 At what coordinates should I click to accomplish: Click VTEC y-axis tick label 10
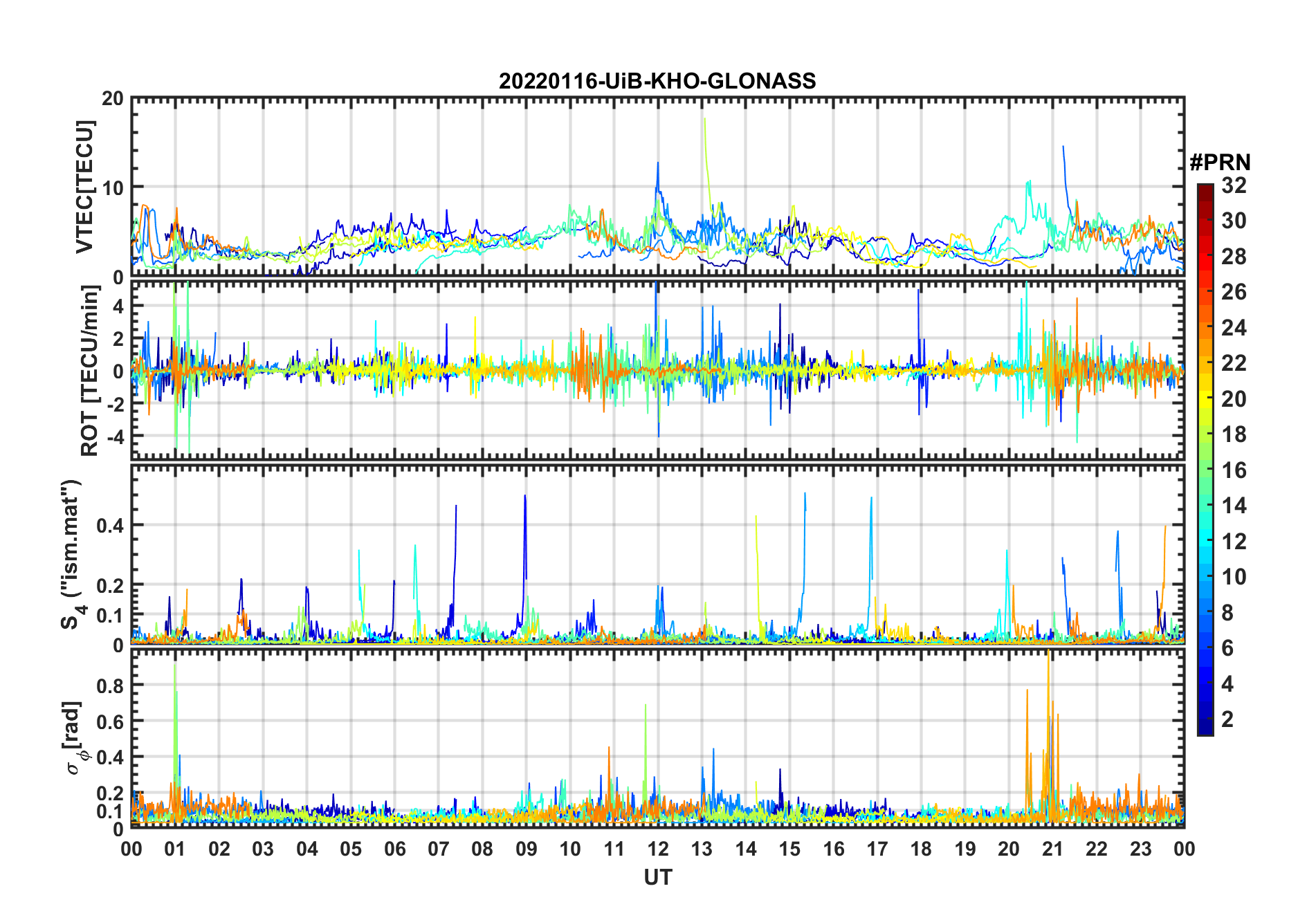(x=113, y=187)
